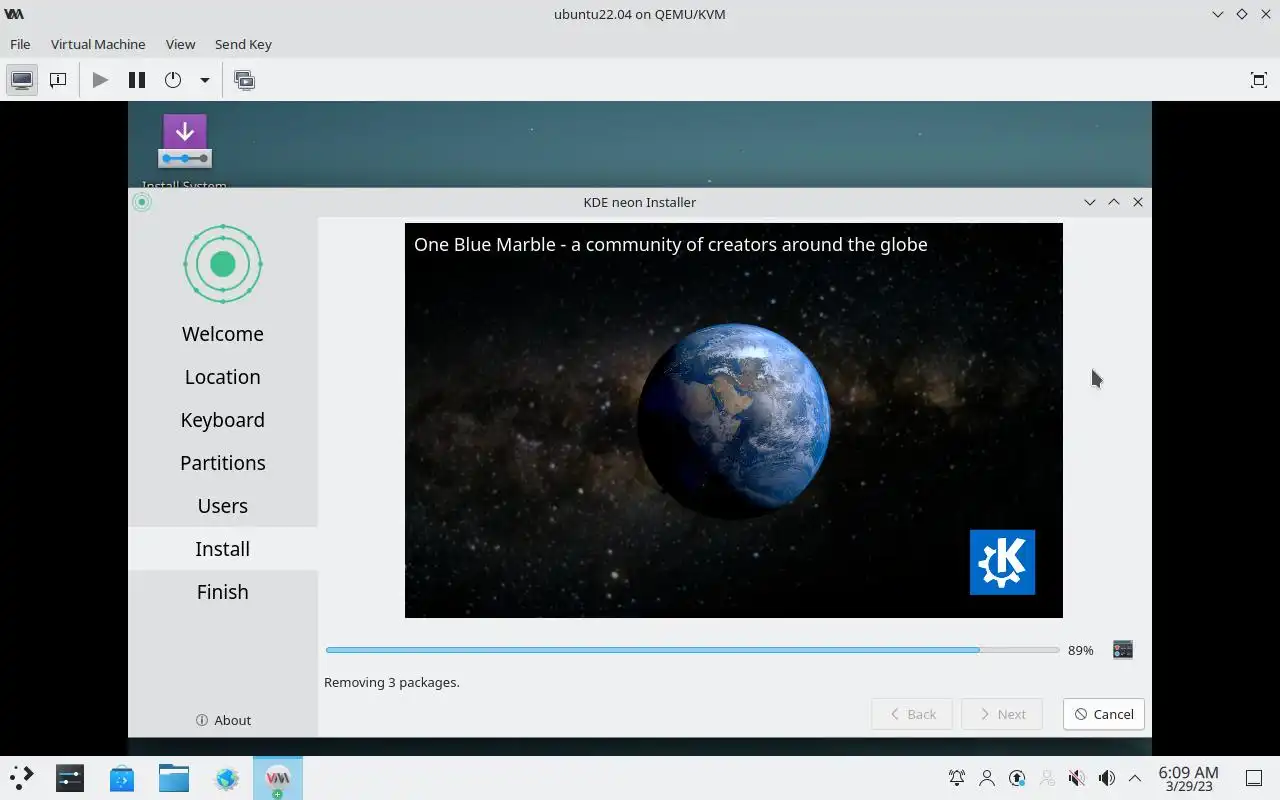1280x800 pixels.
Task: Expand hidden system tray icons arrow
Action: pos(1135,778)
